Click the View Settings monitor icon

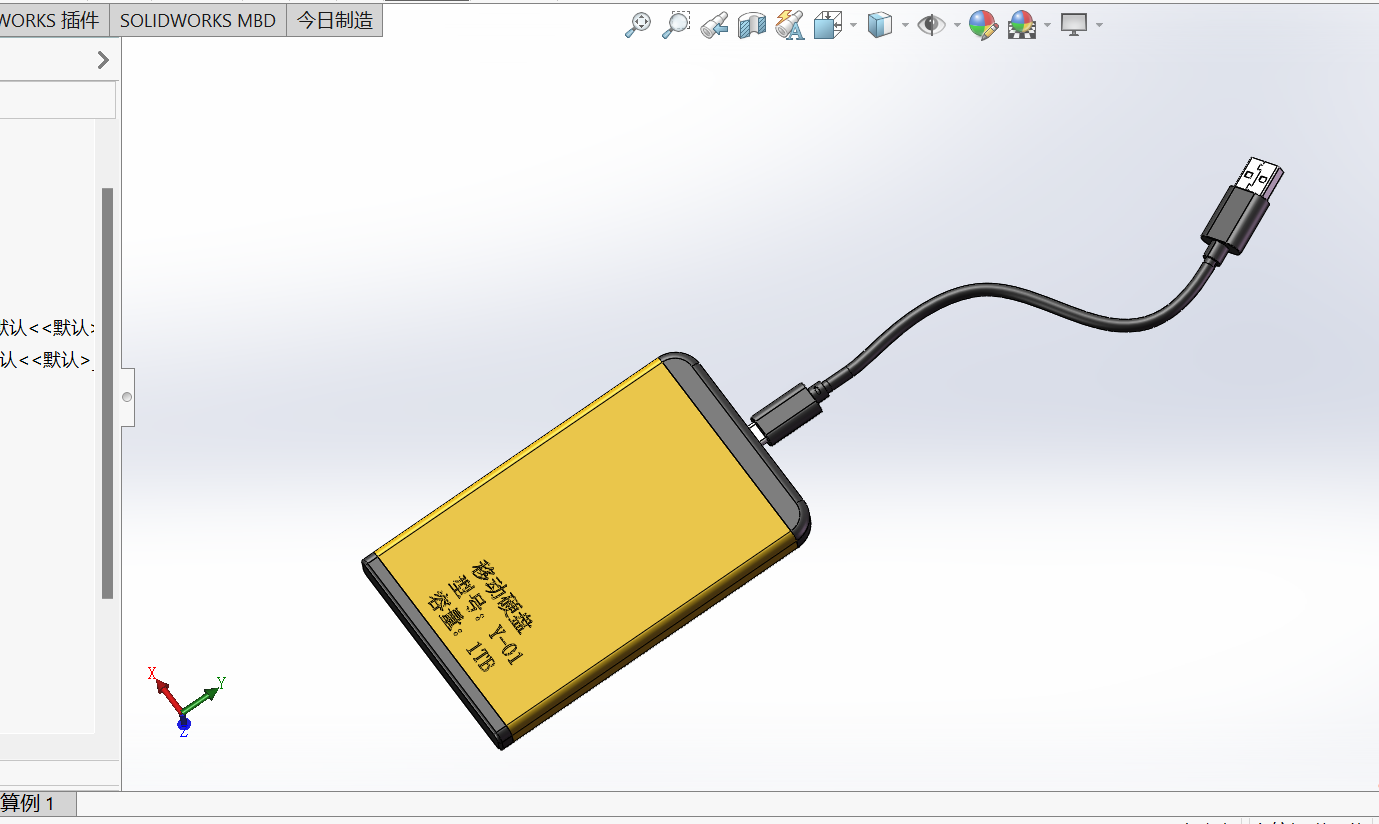[x=1074, y=25]
